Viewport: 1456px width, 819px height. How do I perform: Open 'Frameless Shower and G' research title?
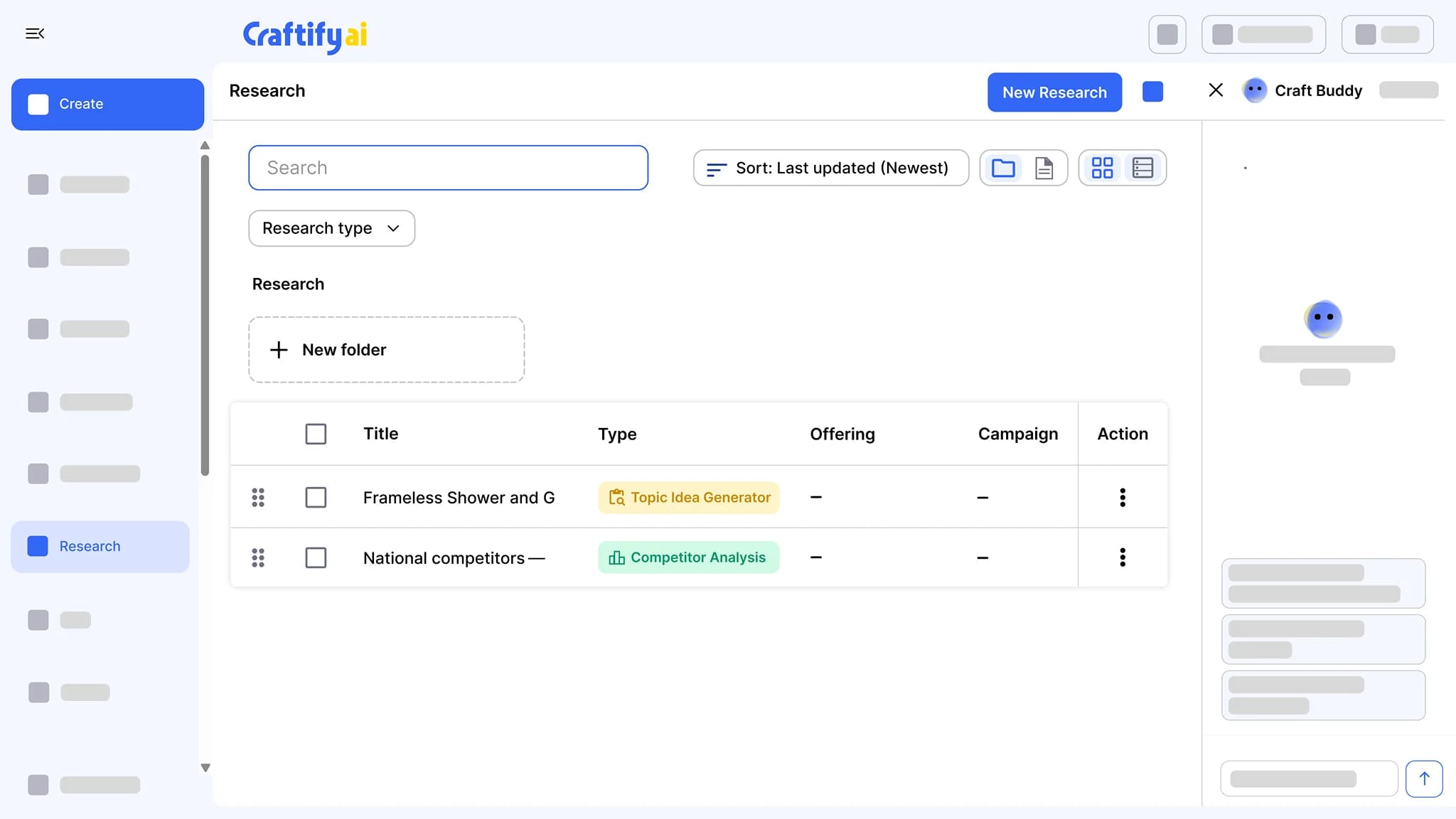(x=459, y=498)
